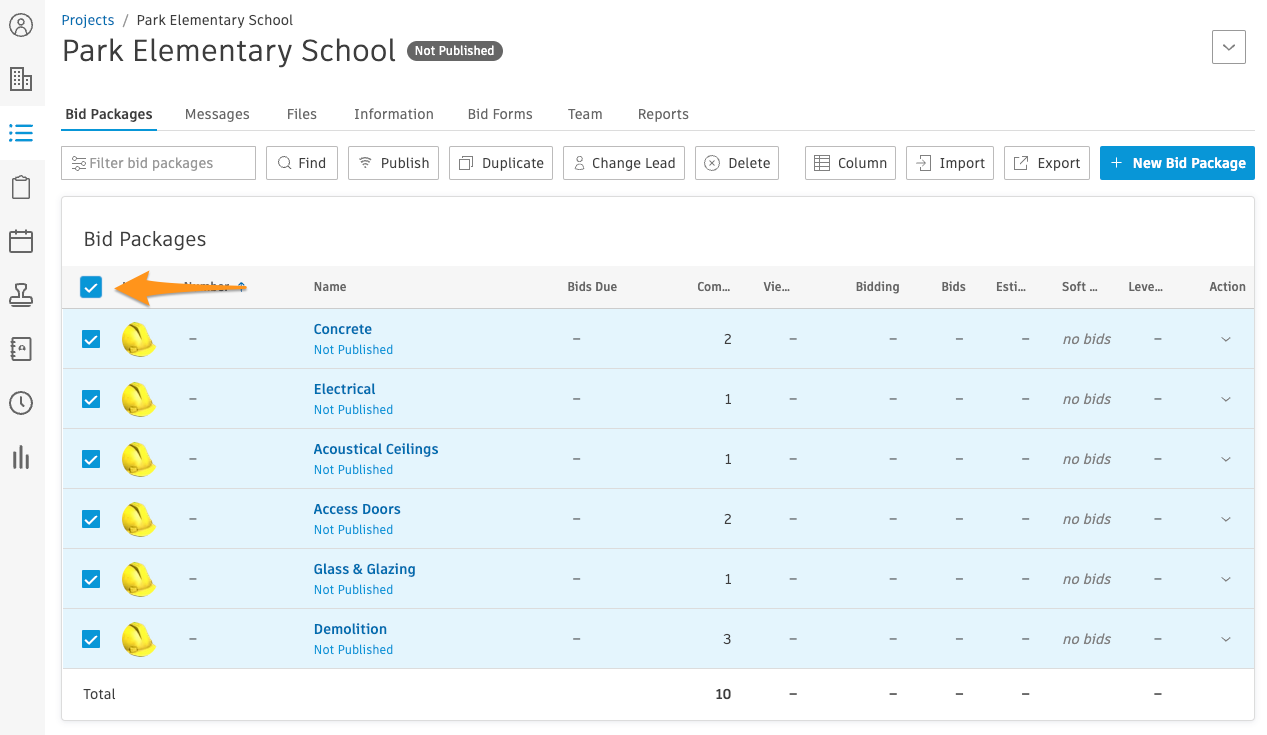Open the calendar icon in sidebar
This screenshot has width=1267, height=735.
click(x=21, y=241)
